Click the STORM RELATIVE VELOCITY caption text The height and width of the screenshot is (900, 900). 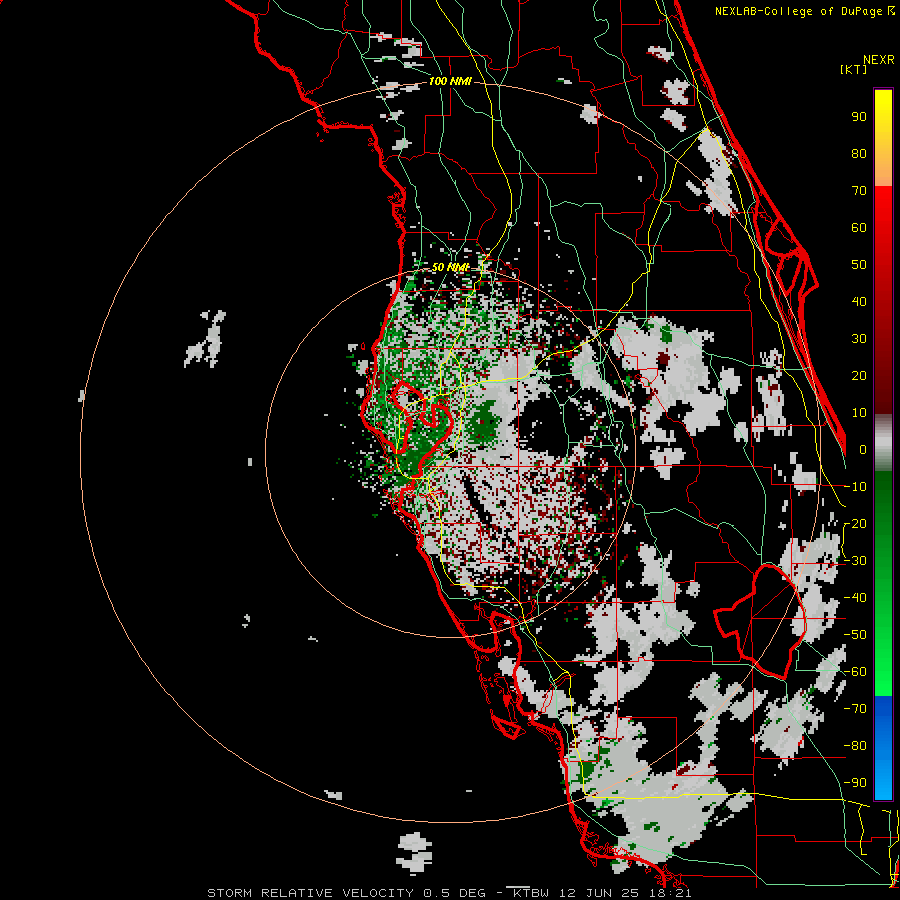pos(309,893)
